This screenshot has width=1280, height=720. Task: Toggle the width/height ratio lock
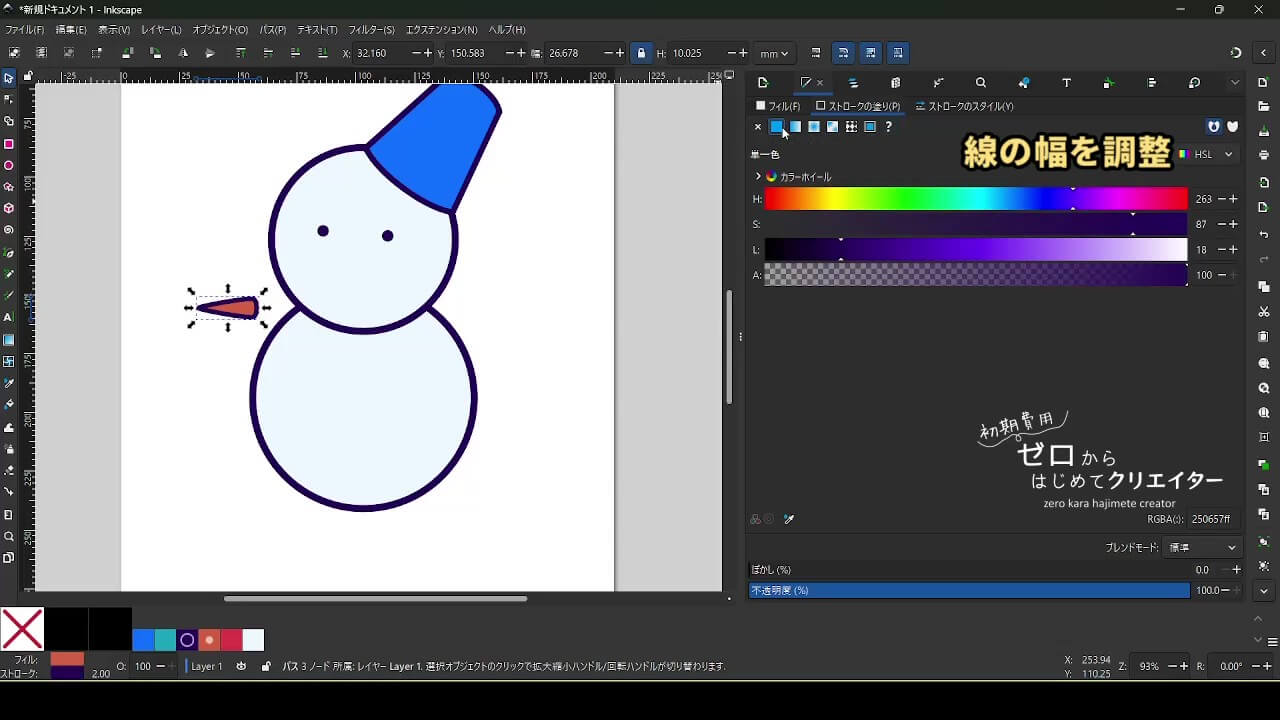pyautogui.click(x=641, y=53)
